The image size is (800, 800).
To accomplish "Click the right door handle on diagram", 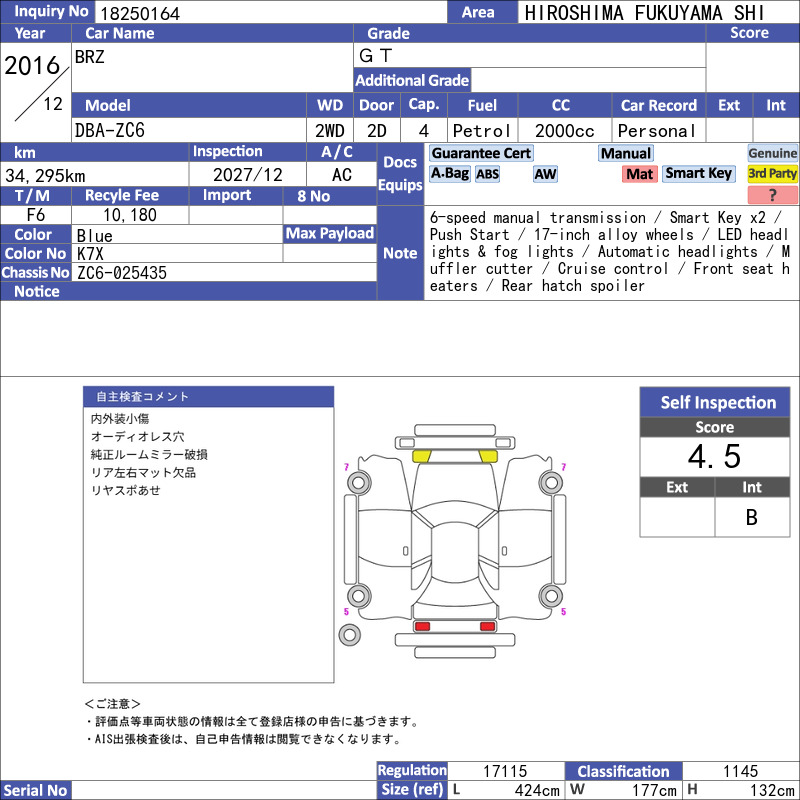I will (x=505, y=551).
